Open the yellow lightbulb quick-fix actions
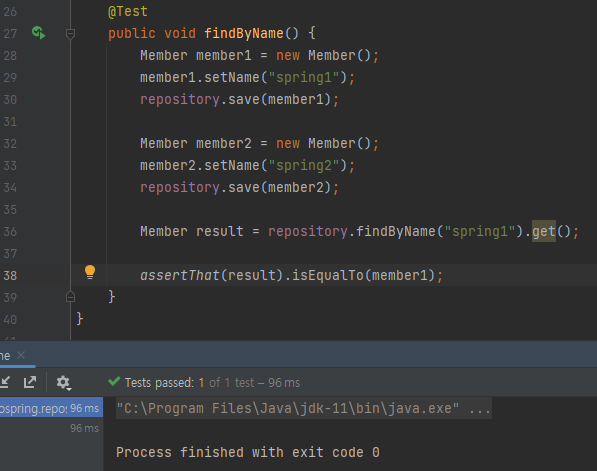 click(90, 273)
